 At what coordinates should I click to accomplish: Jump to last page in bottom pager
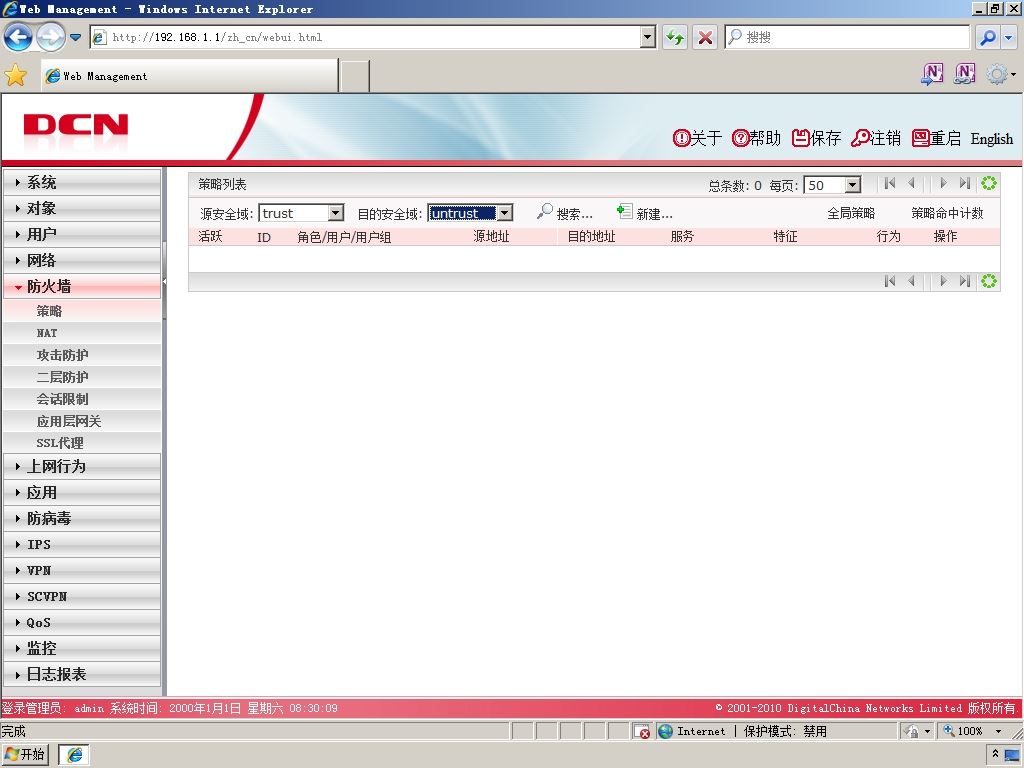965,281
